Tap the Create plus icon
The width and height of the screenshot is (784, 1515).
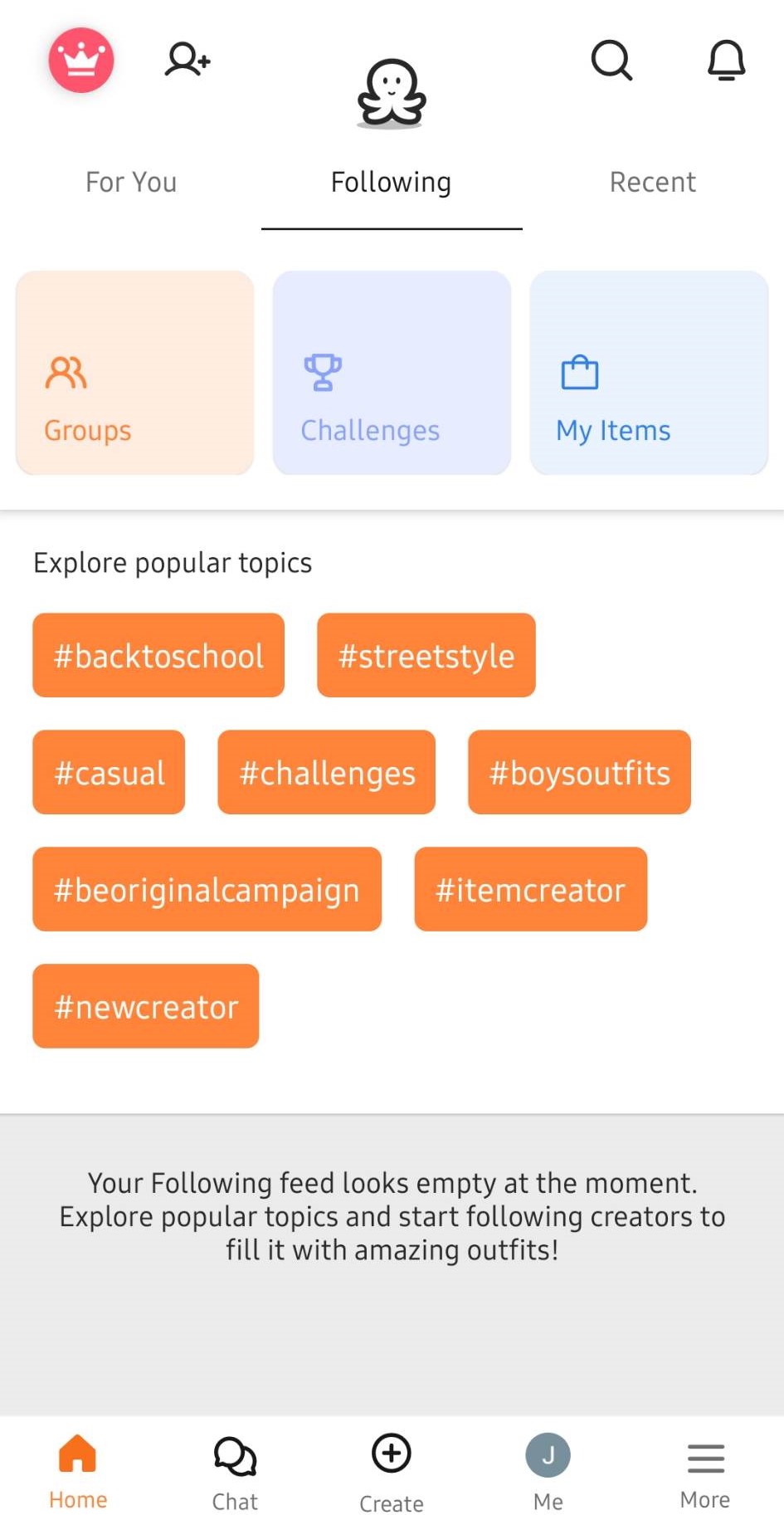point(391,1455)
